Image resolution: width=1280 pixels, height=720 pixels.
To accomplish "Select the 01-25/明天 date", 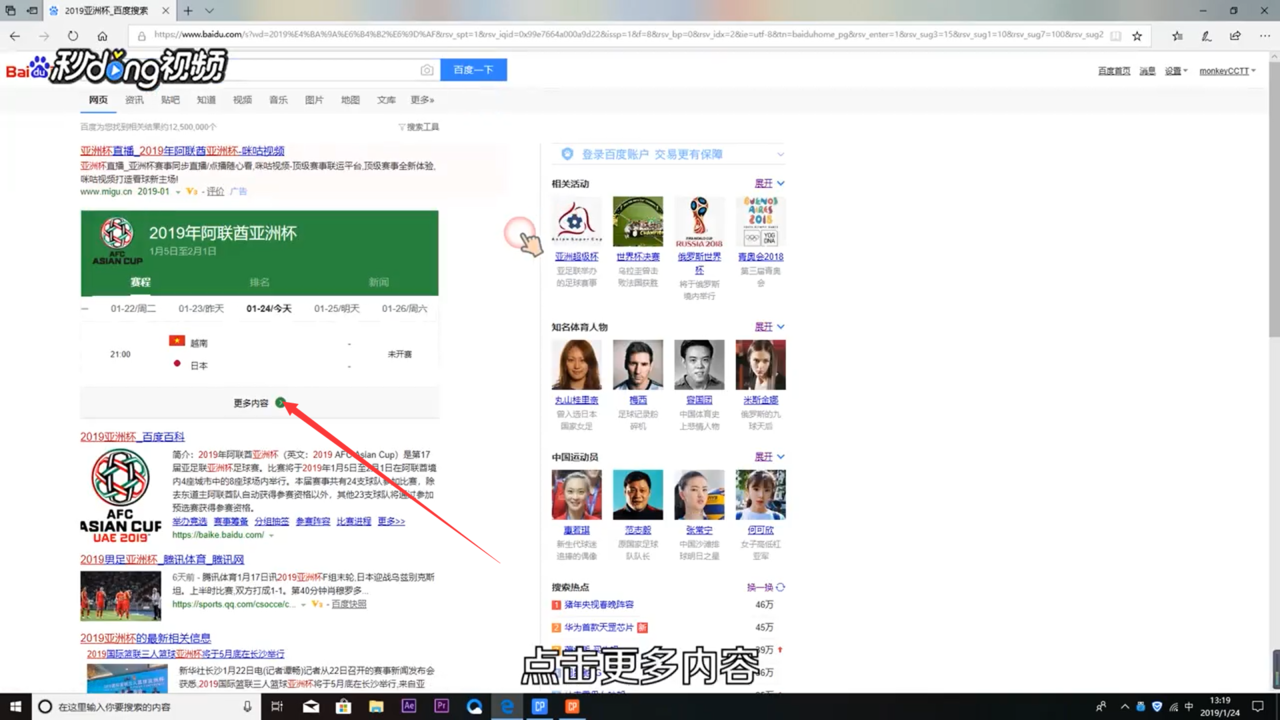I will [337, 309].
